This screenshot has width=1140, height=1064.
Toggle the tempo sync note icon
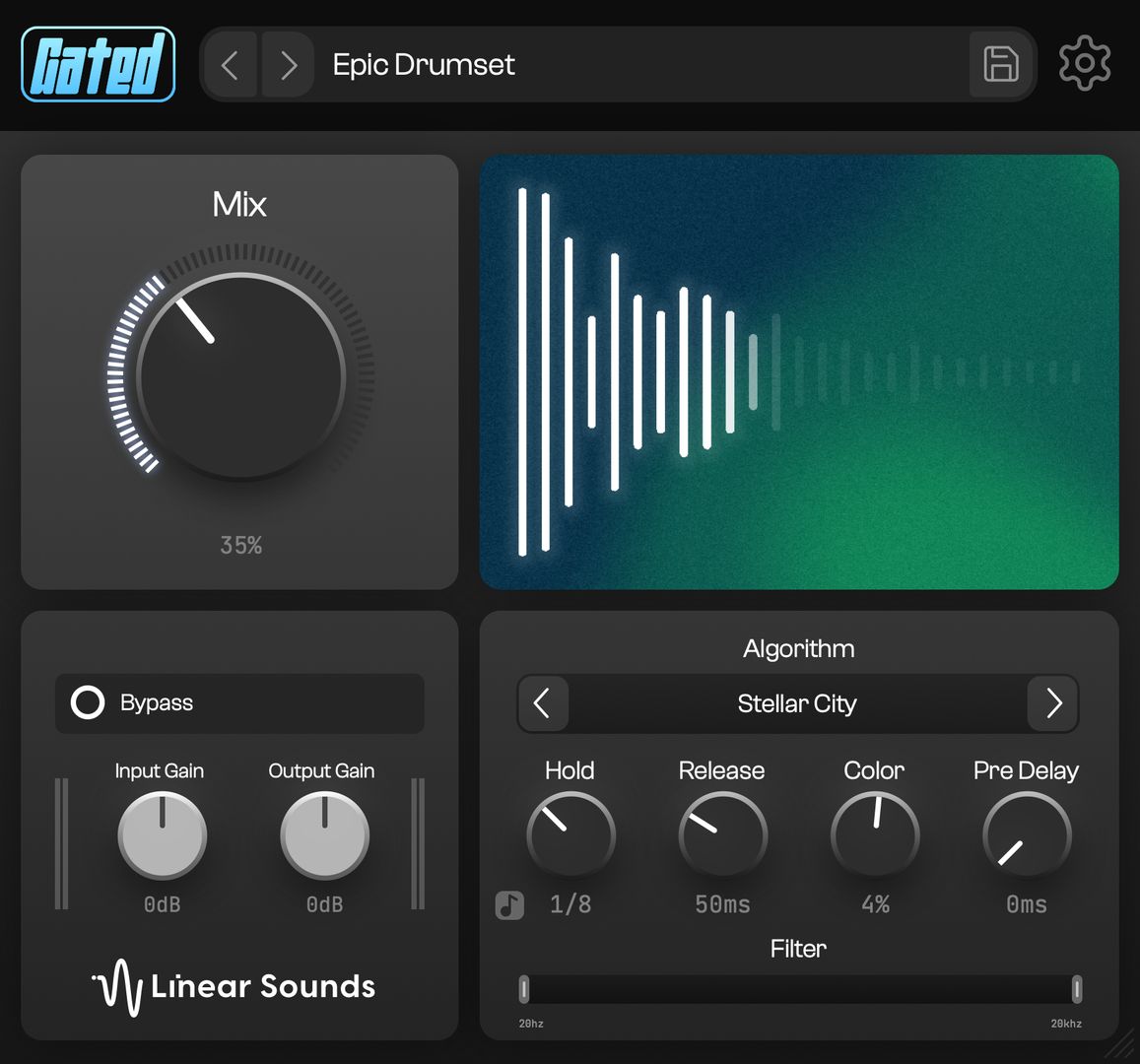click(509, 904)
